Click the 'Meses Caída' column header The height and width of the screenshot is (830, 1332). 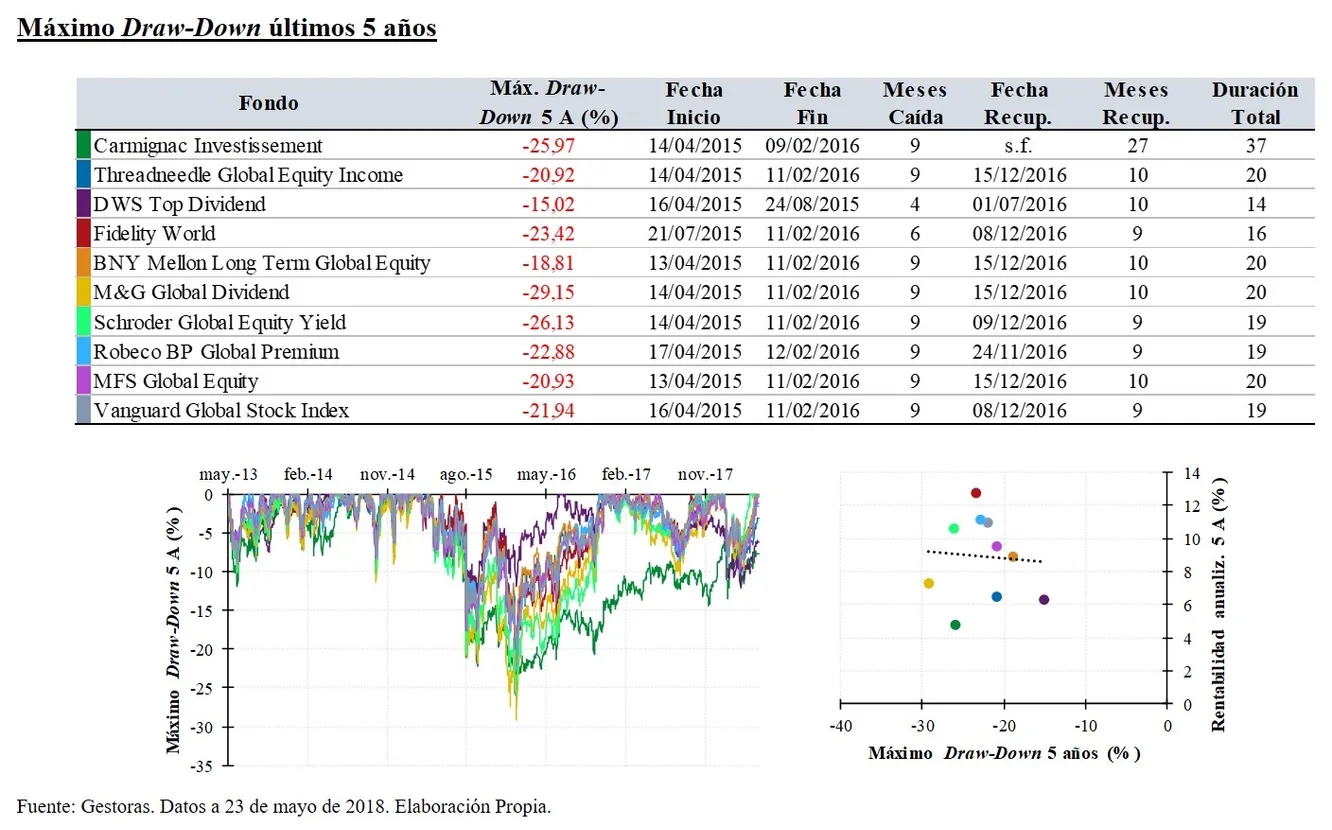click(x=914, y=103)
